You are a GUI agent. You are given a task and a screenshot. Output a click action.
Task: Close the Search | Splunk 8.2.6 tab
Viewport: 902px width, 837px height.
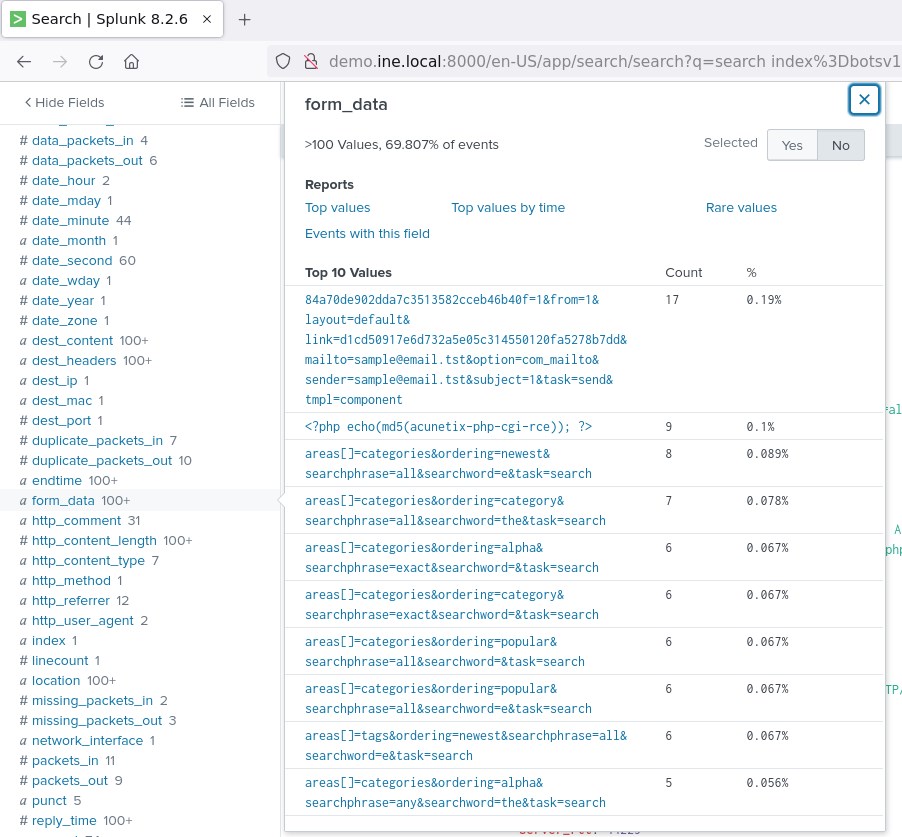pyautogui.click(x=207, y=19)
